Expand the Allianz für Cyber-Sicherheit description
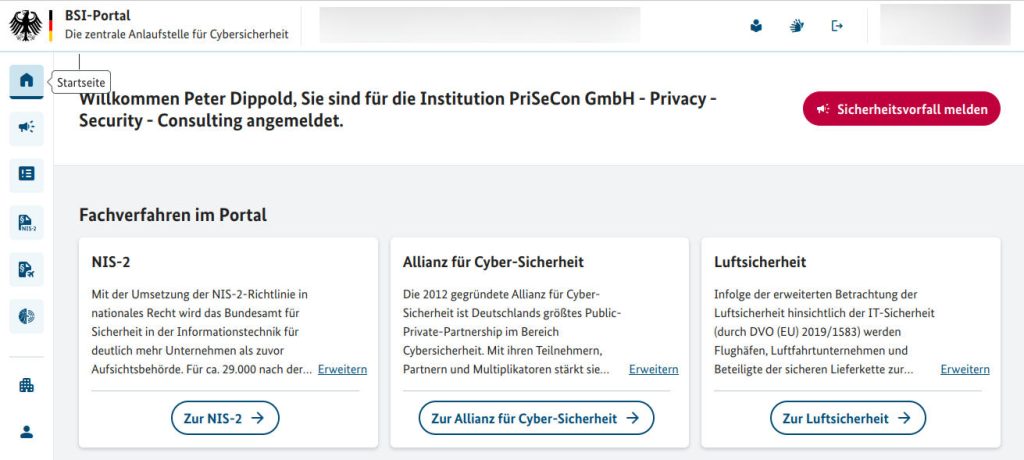 [x=653, y=369]
